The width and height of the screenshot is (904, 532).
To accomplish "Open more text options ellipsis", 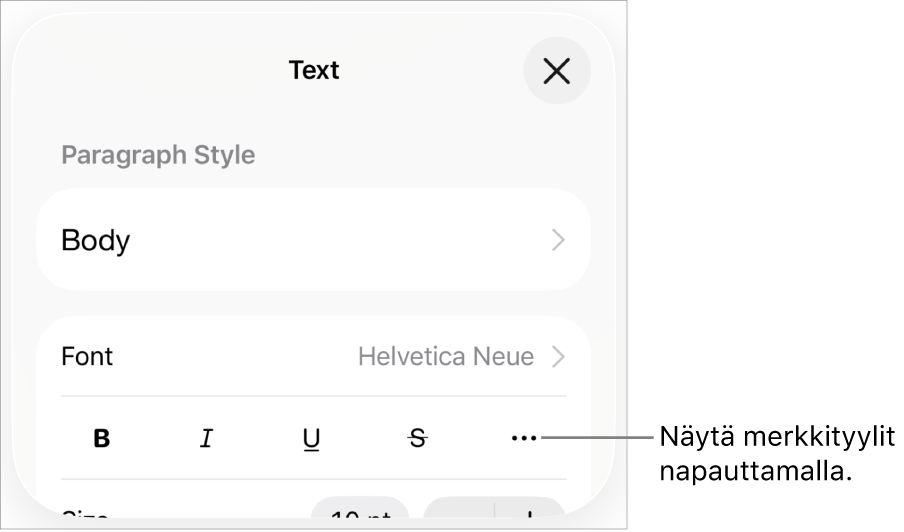I will [x=523, y=438].
